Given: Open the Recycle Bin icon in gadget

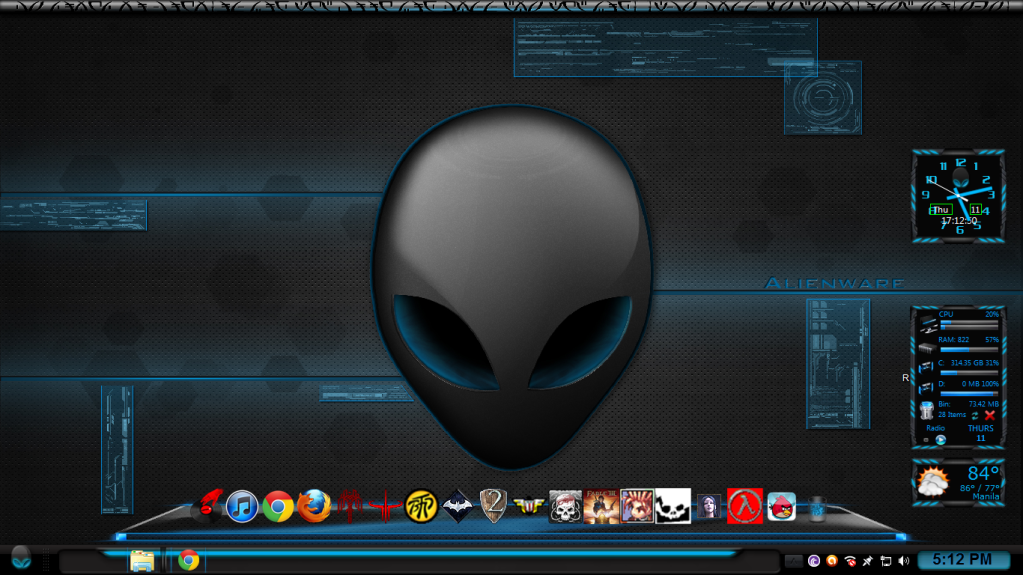Looking at the screenshot, I should pyautogui.click(x=926, y=411).
